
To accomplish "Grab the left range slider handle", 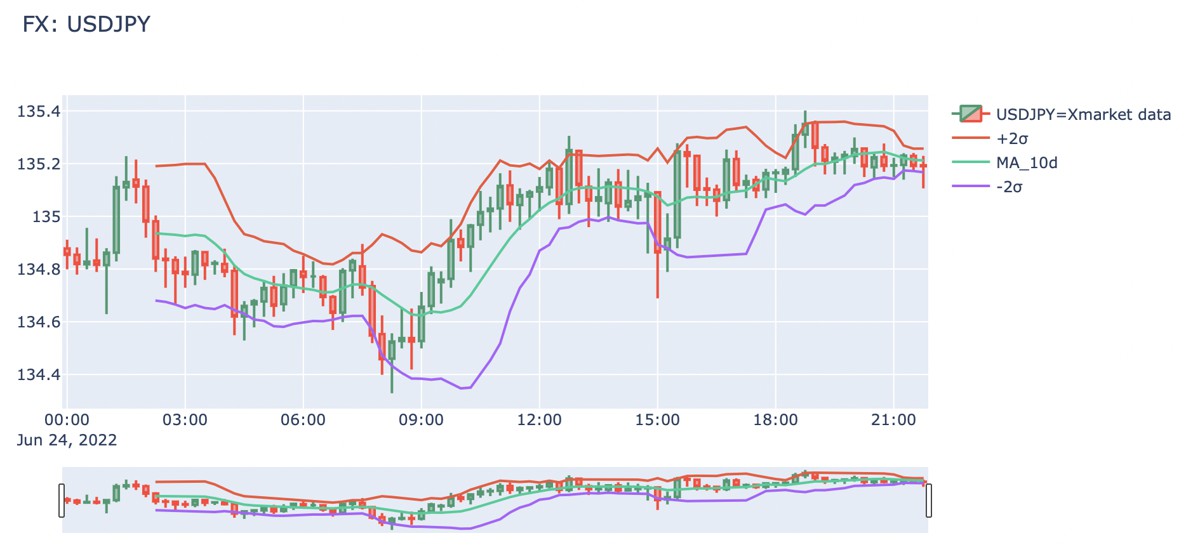I will 61,499.
